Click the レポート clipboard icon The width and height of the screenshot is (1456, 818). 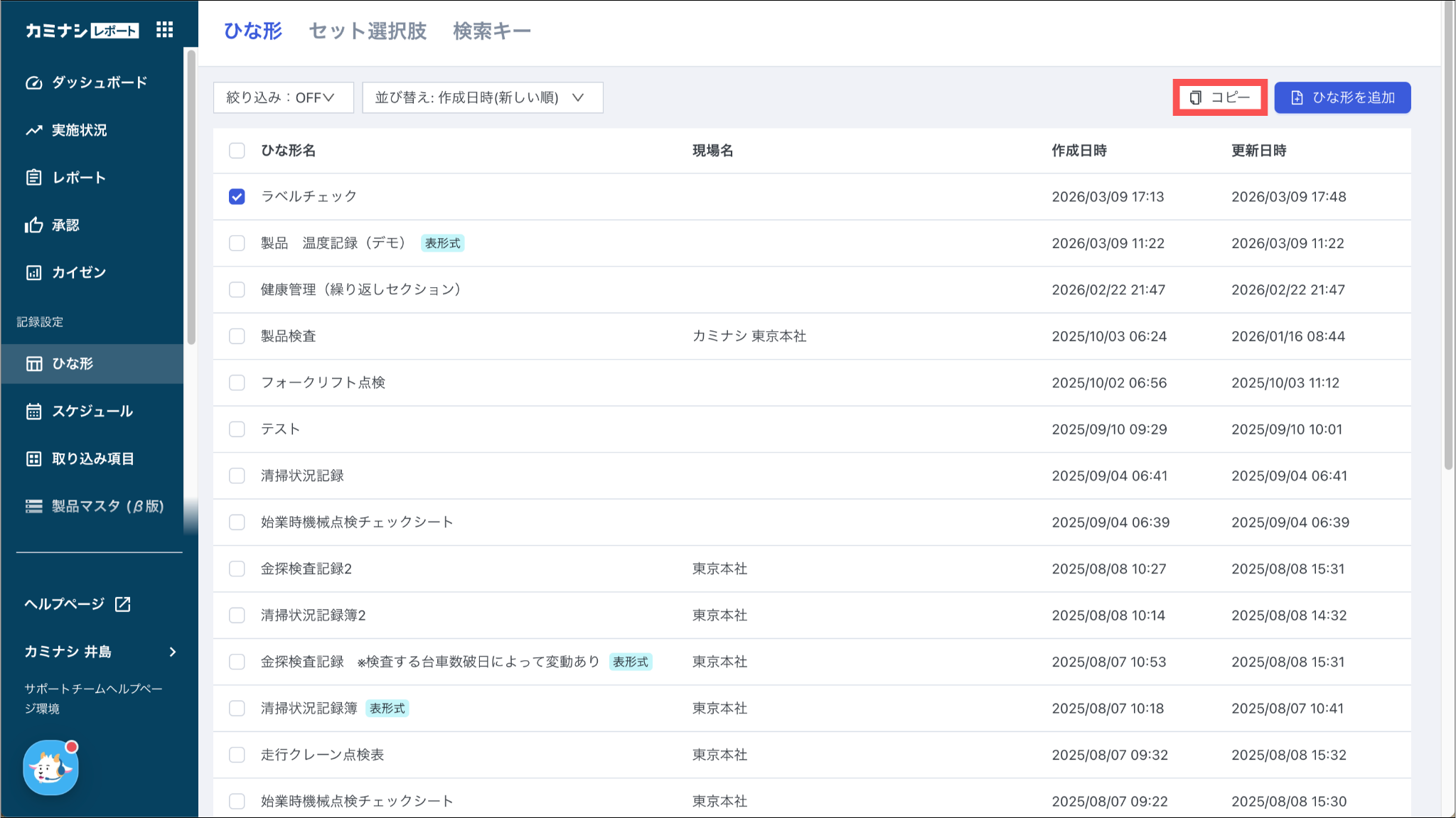tap(33, 178)
